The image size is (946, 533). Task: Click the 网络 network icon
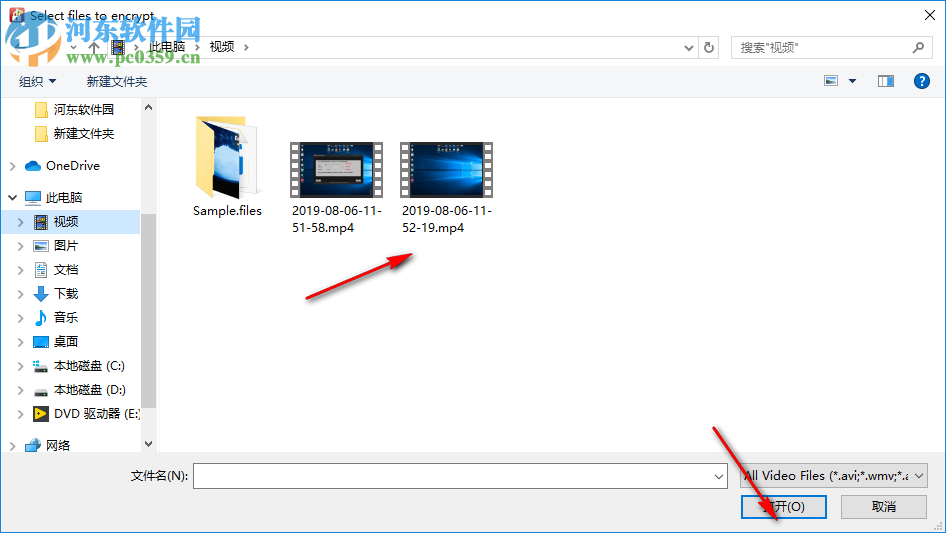pos(33,445)
